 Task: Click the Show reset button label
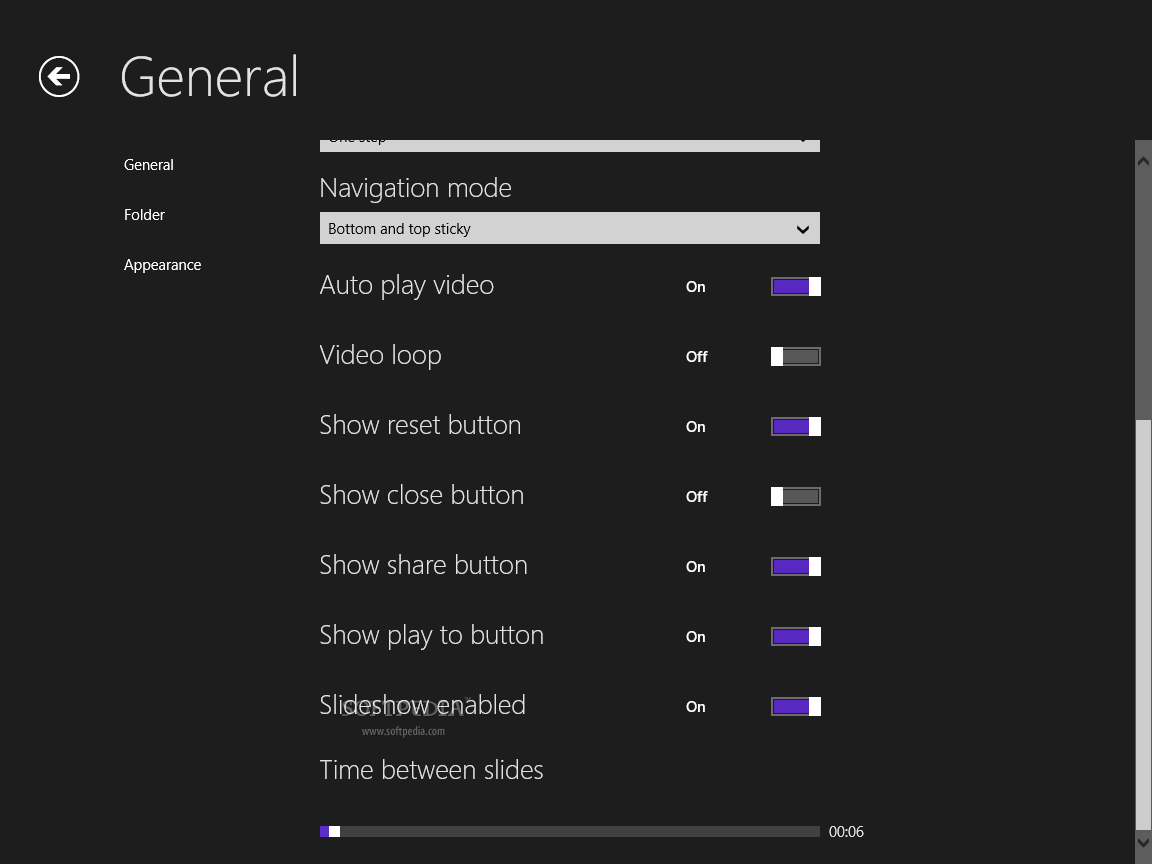pos(420,425)
